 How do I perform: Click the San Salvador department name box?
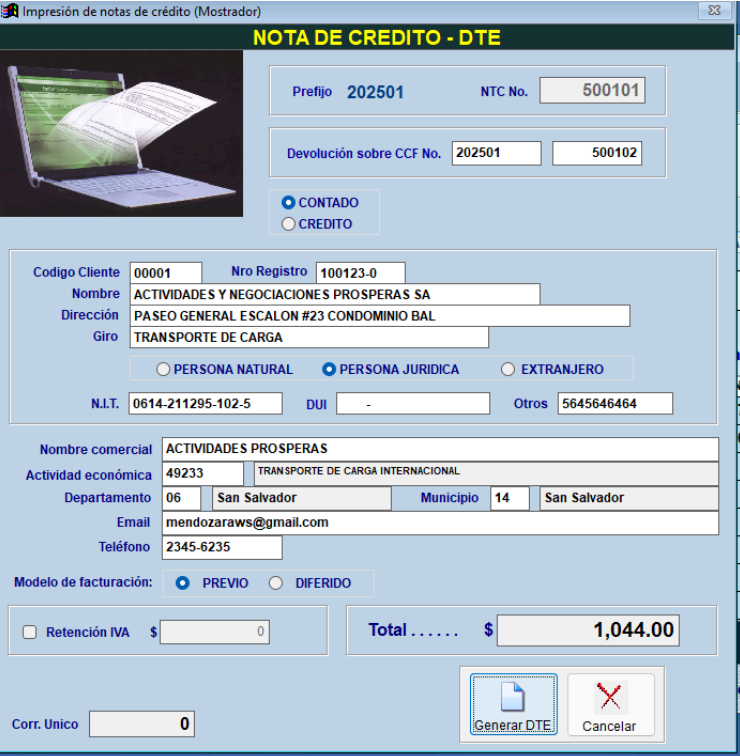point(302,498)
